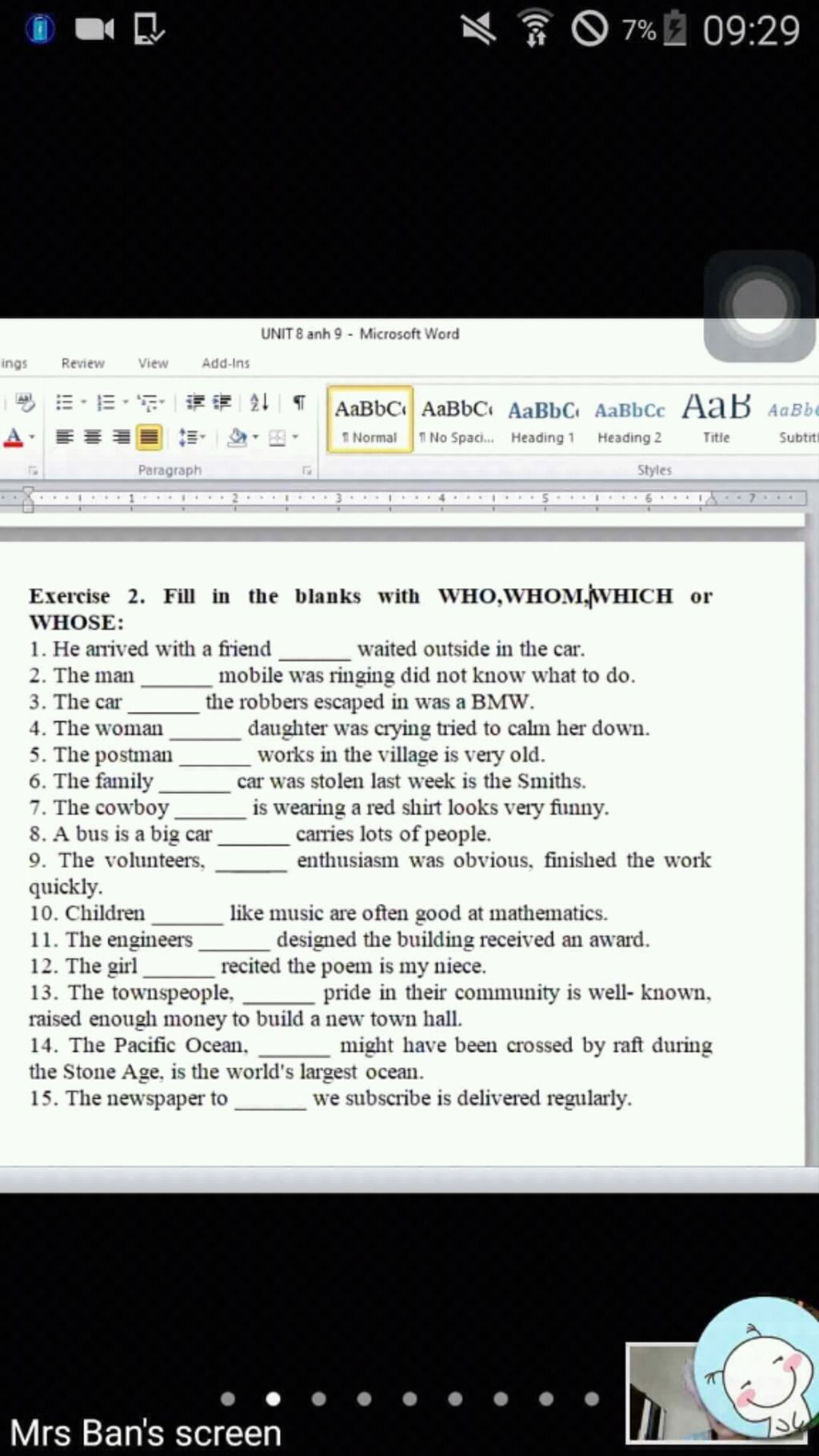Click the borders icon

[x=278, y=437]
